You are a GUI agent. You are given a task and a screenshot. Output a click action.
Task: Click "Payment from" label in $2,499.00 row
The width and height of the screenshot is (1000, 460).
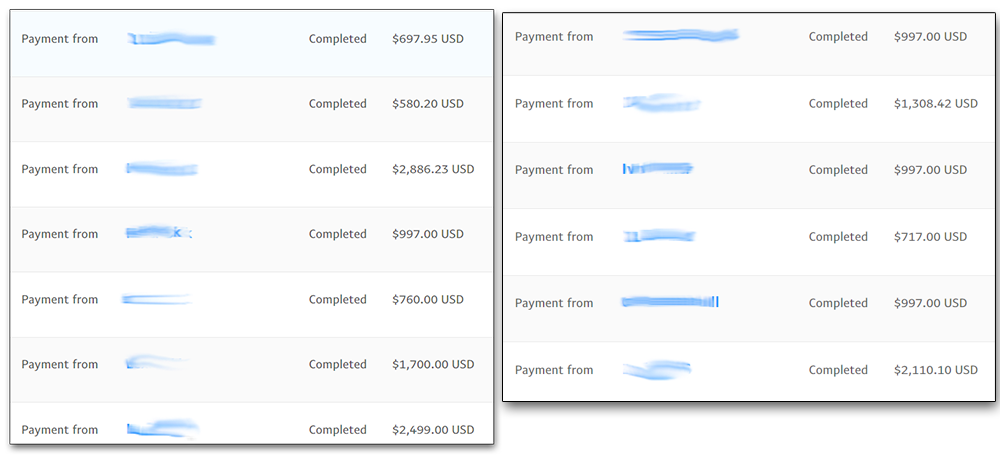pos(60,429)
